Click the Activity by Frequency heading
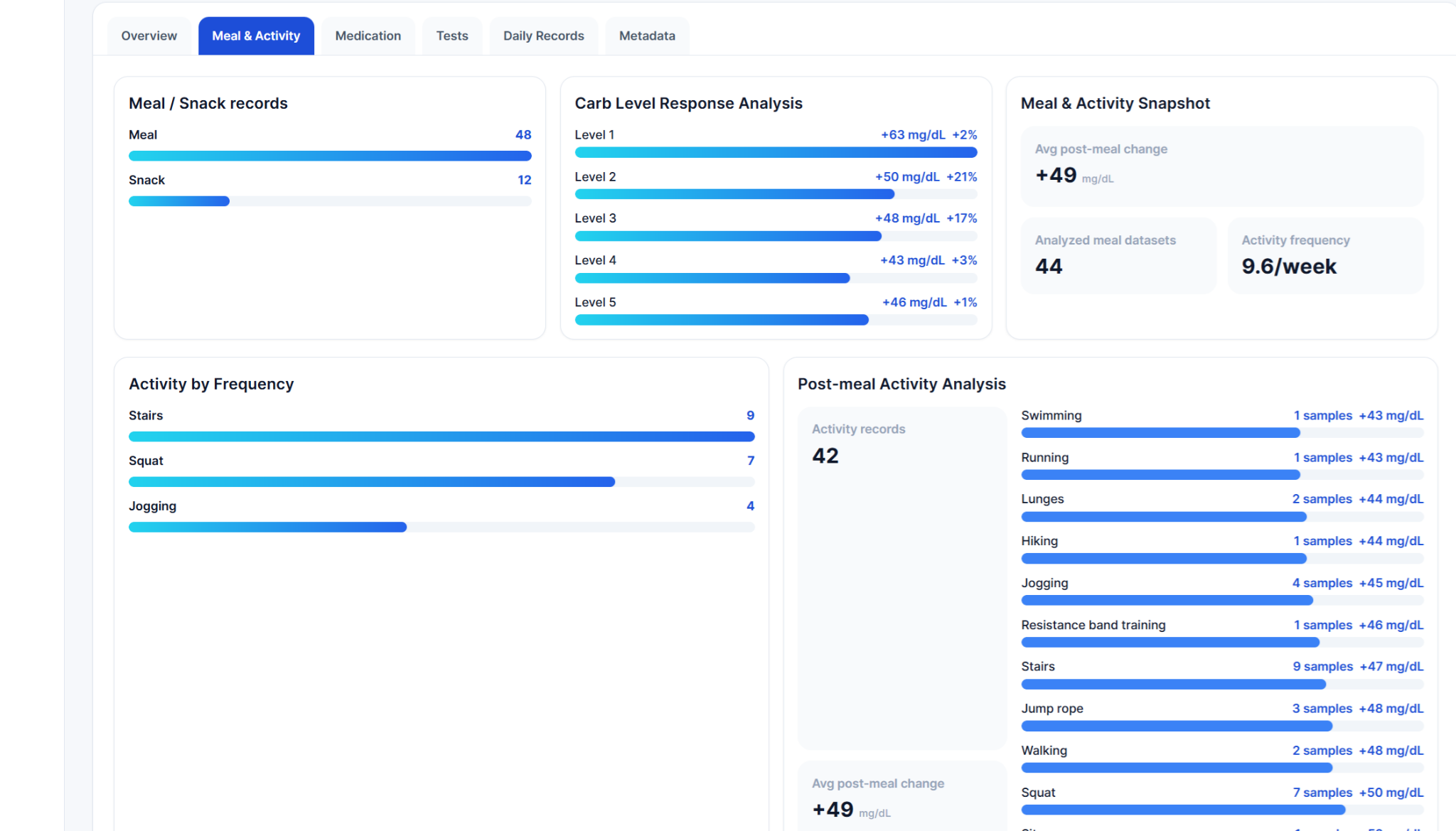Screen dimensions: 1456x831 211,384
